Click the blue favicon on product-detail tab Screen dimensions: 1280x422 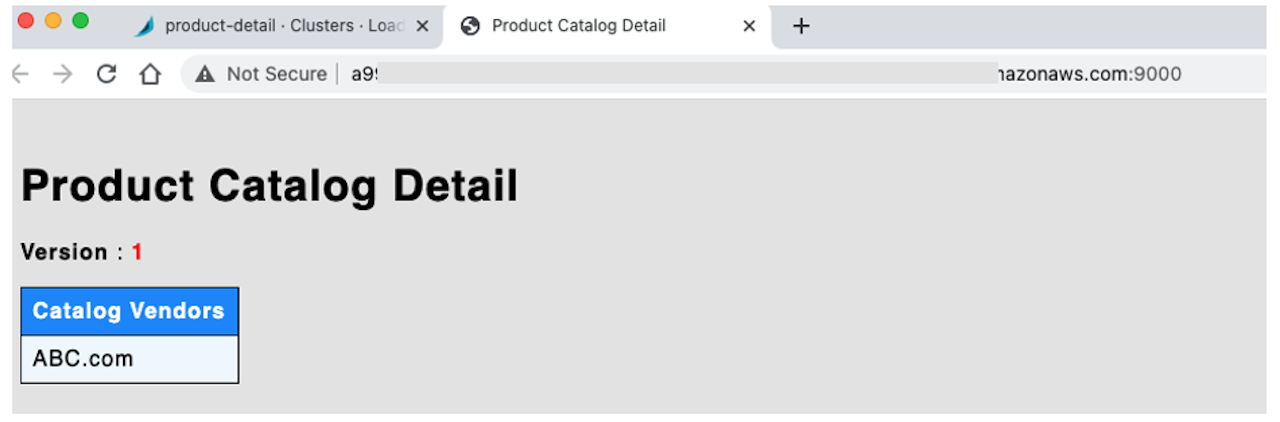tap(145, 26)
